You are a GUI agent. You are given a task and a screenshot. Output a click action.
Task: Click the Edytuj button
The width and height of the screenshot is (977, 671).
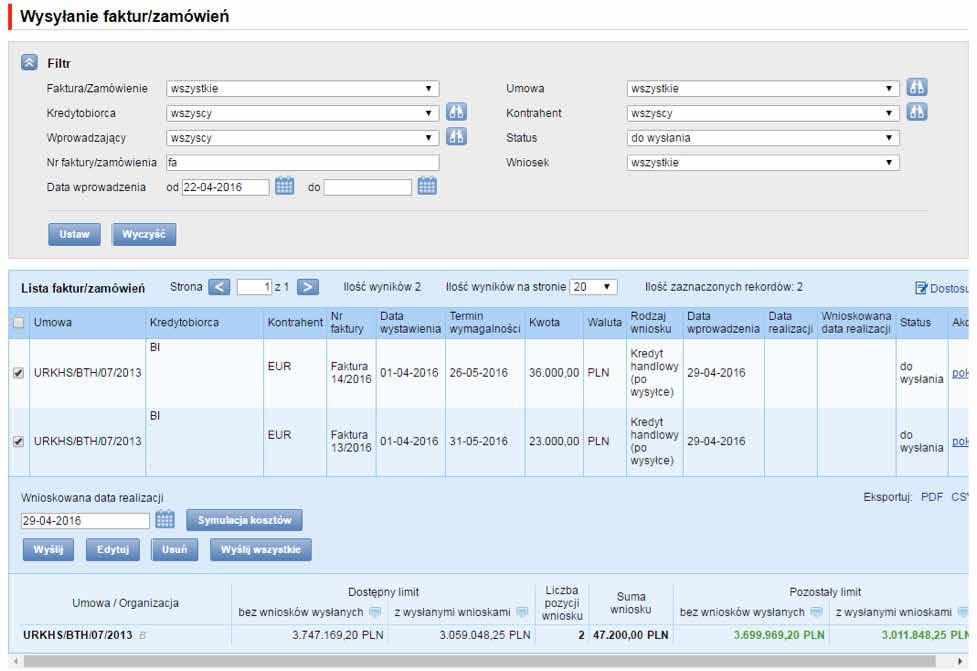pos(113,550)
